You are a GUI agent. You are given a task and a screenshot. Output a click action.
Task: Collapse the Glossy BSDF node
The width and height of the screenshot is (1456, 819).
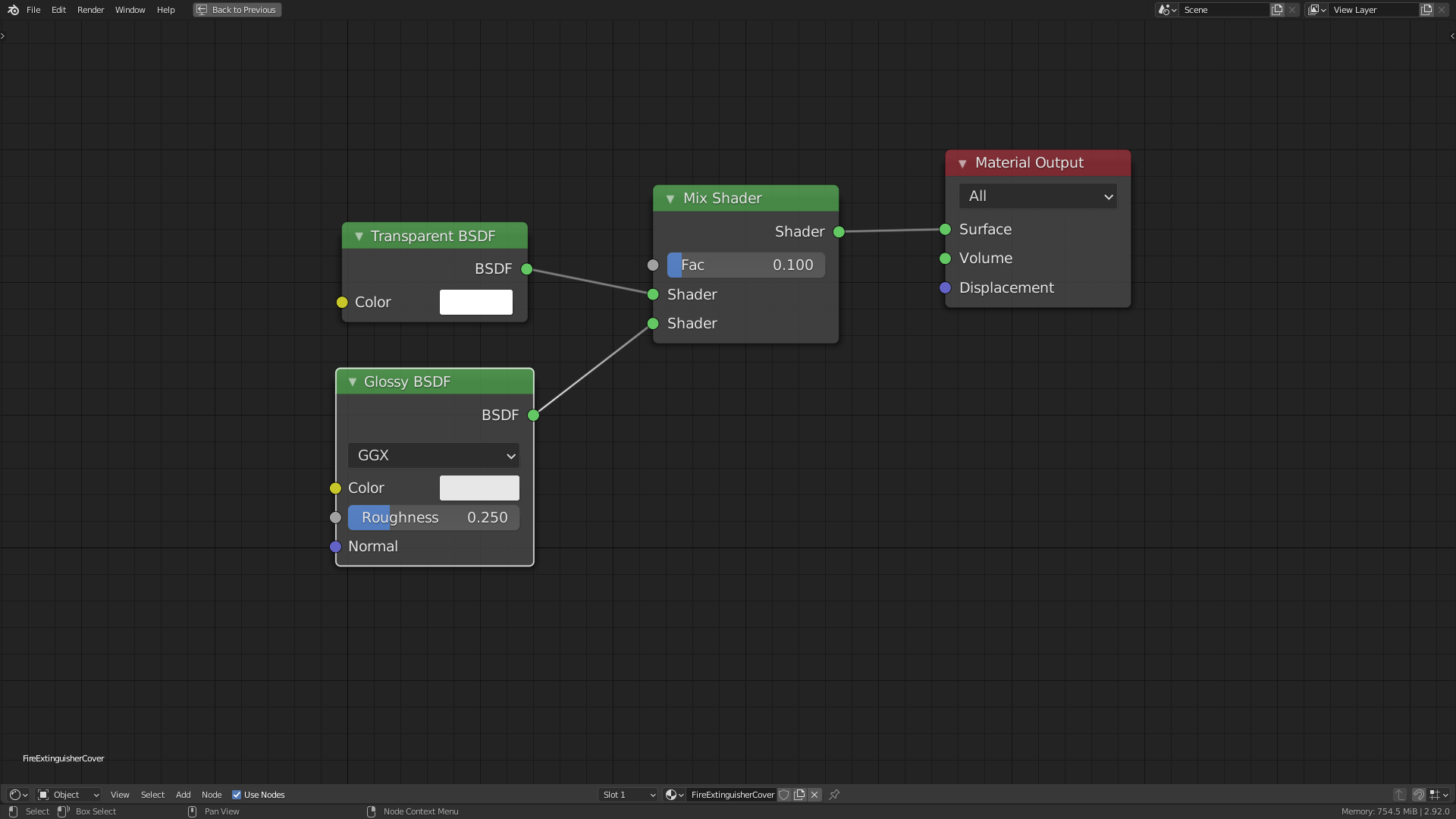point(353,382)
